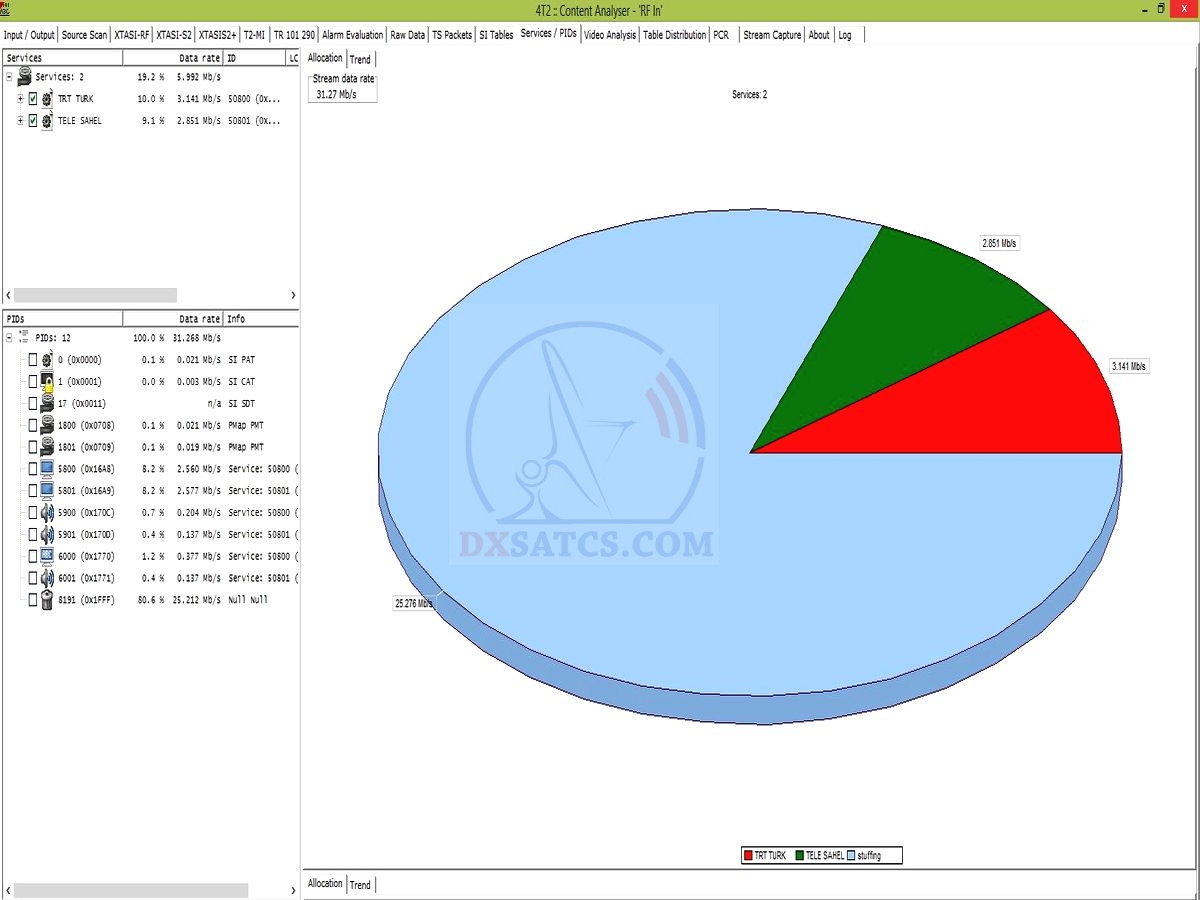This screenshot has width=1200, height=900.
Task: Collapse the PIDs: 12 tree node
Action: (x=9, y=338)
